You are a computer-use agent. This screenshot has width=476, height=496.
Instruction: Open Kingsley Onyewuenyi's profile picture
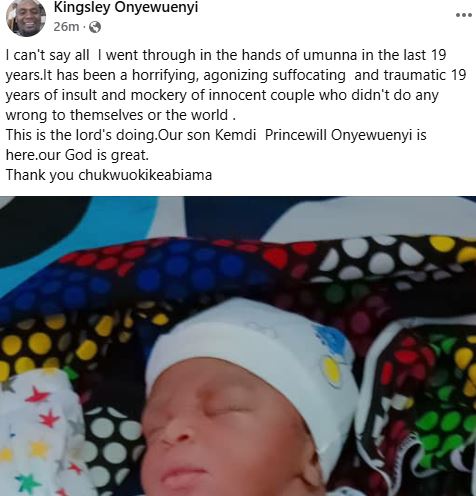(26, 17)
